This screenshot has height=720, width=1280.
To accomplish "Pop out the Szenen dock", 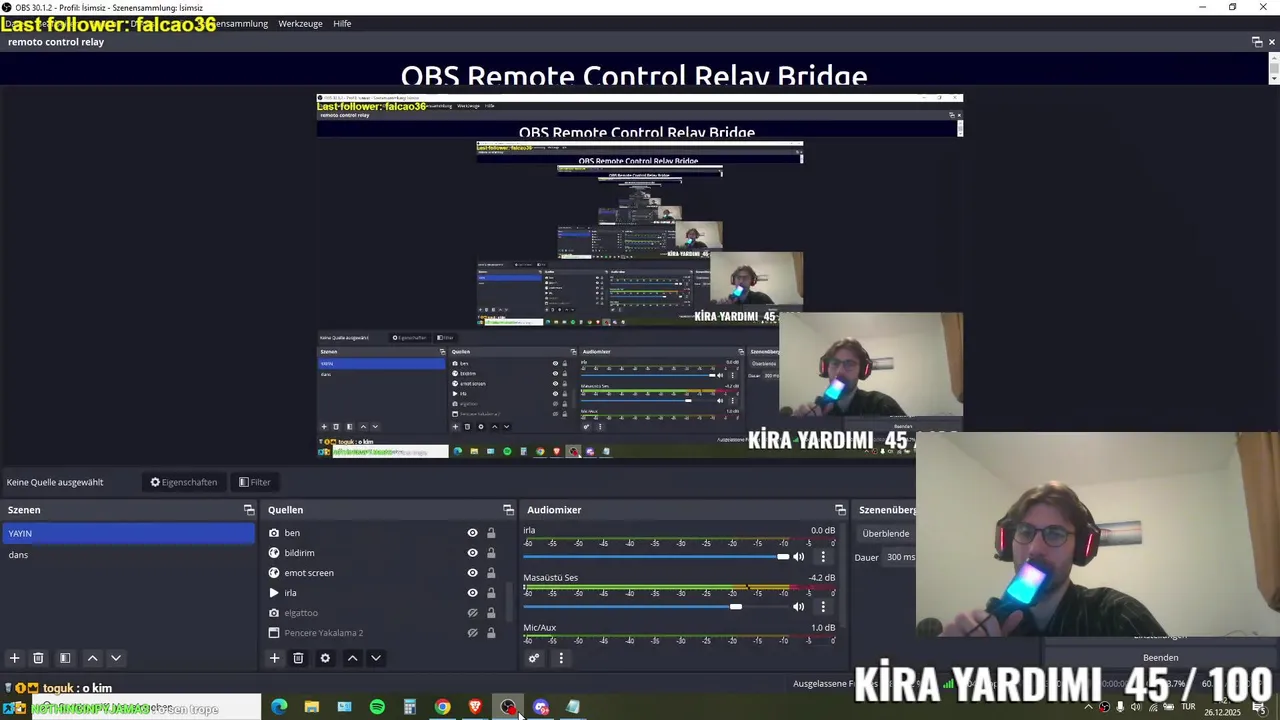I will (x=249, y=510).
